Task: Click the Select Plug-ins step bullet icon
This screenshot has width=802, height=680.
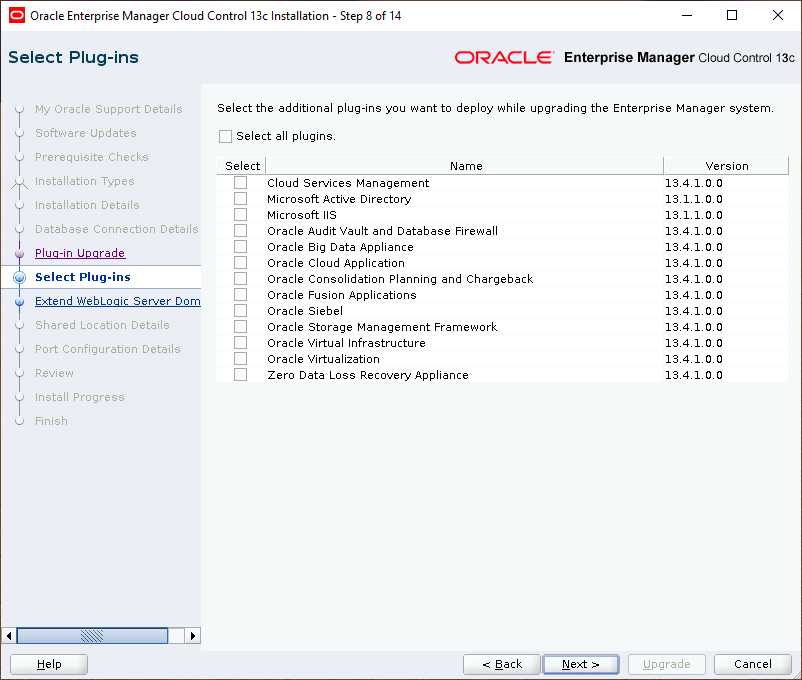Action: (19, 277)
